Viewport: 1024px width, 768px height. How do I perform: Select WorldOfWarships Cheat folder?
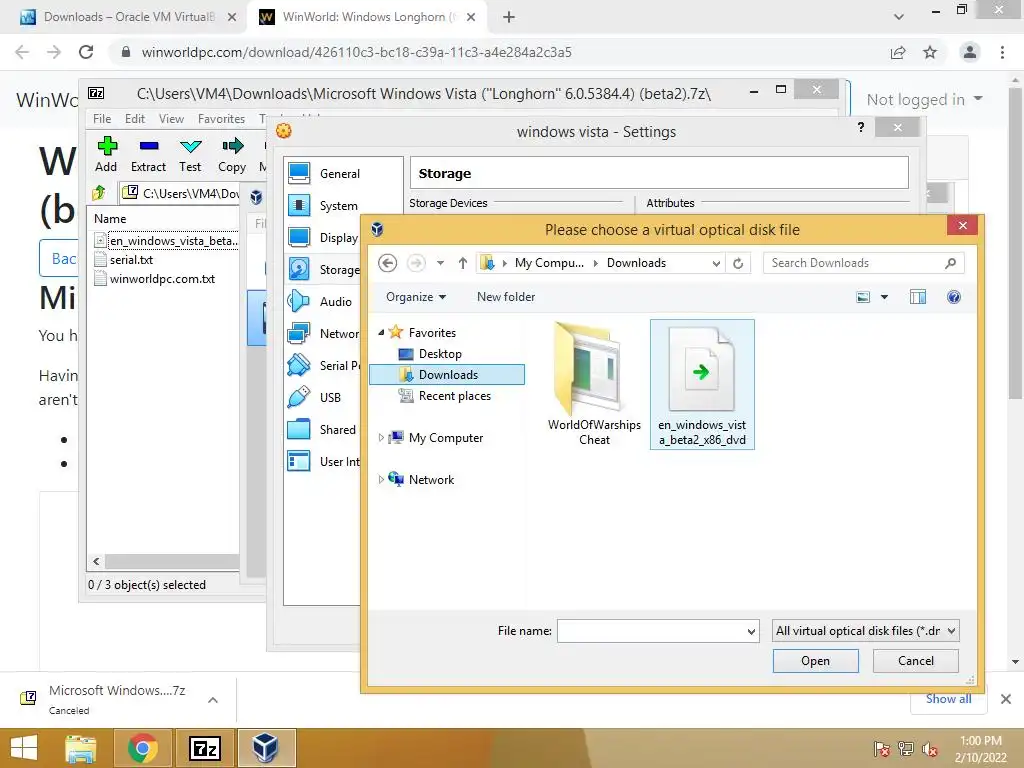(x=594, y=384)
